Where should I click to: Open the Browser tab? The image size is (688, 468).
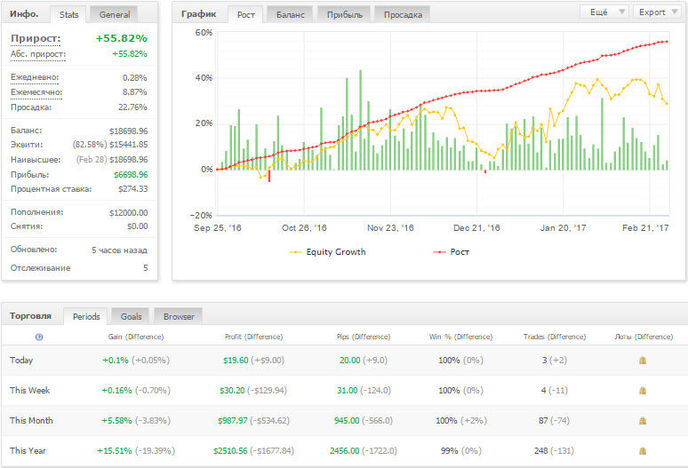(179, 316)
